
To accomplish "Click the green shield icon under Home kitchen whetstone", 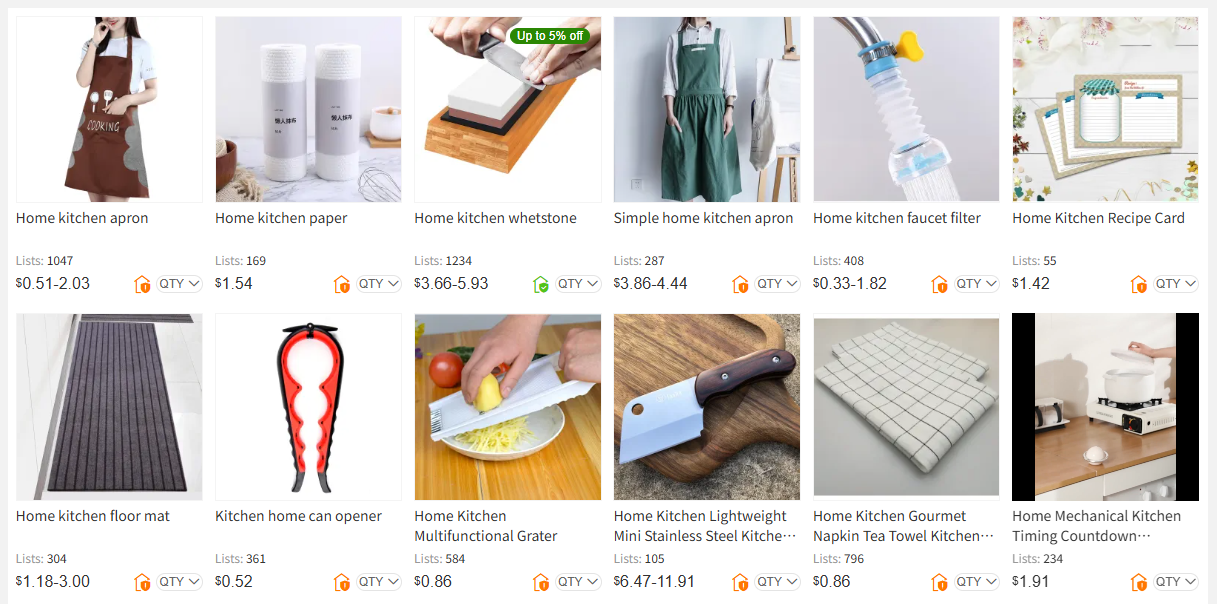I will [x=541, y=284].
